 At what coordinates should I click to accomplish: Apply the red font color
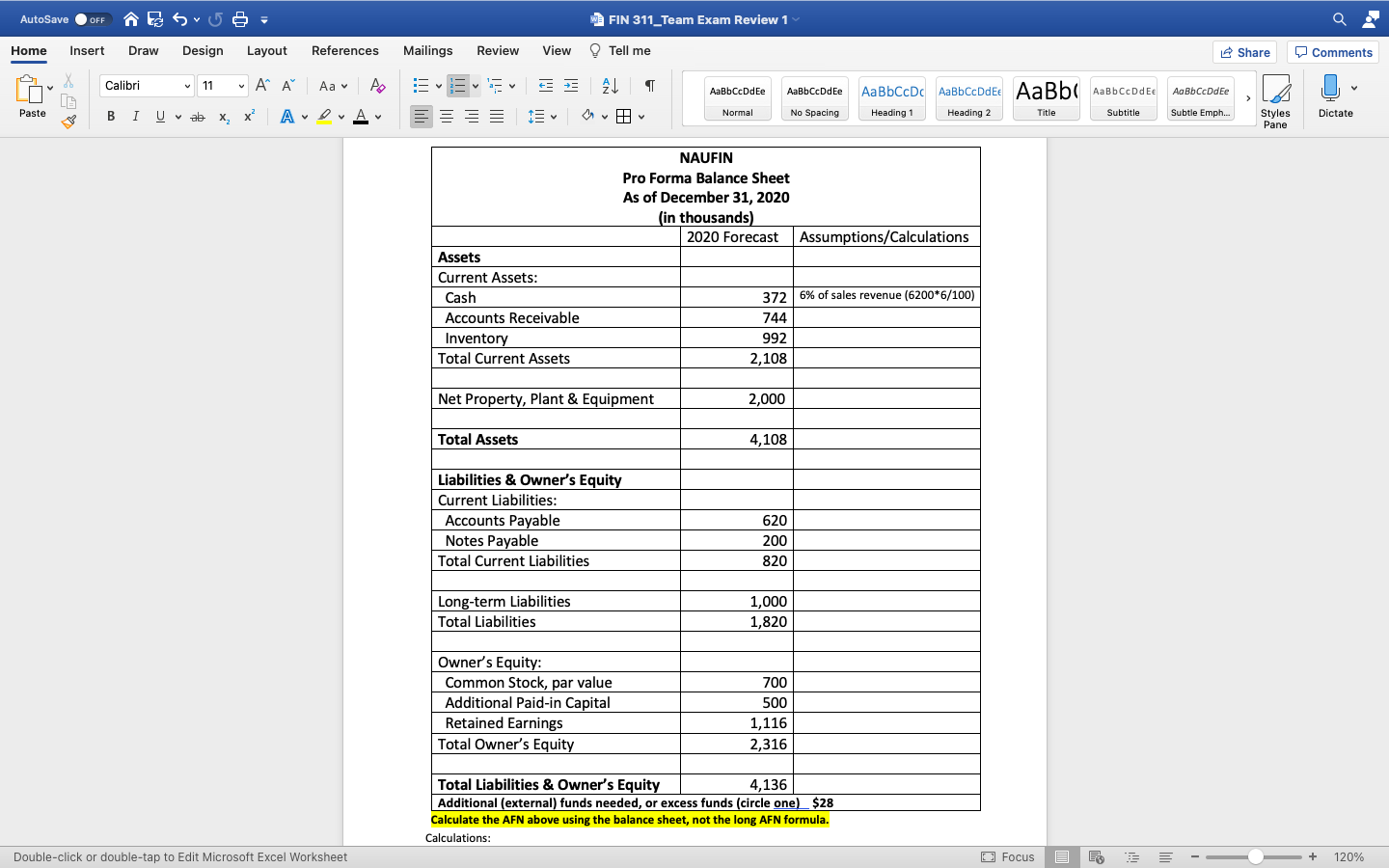[361, 117]
